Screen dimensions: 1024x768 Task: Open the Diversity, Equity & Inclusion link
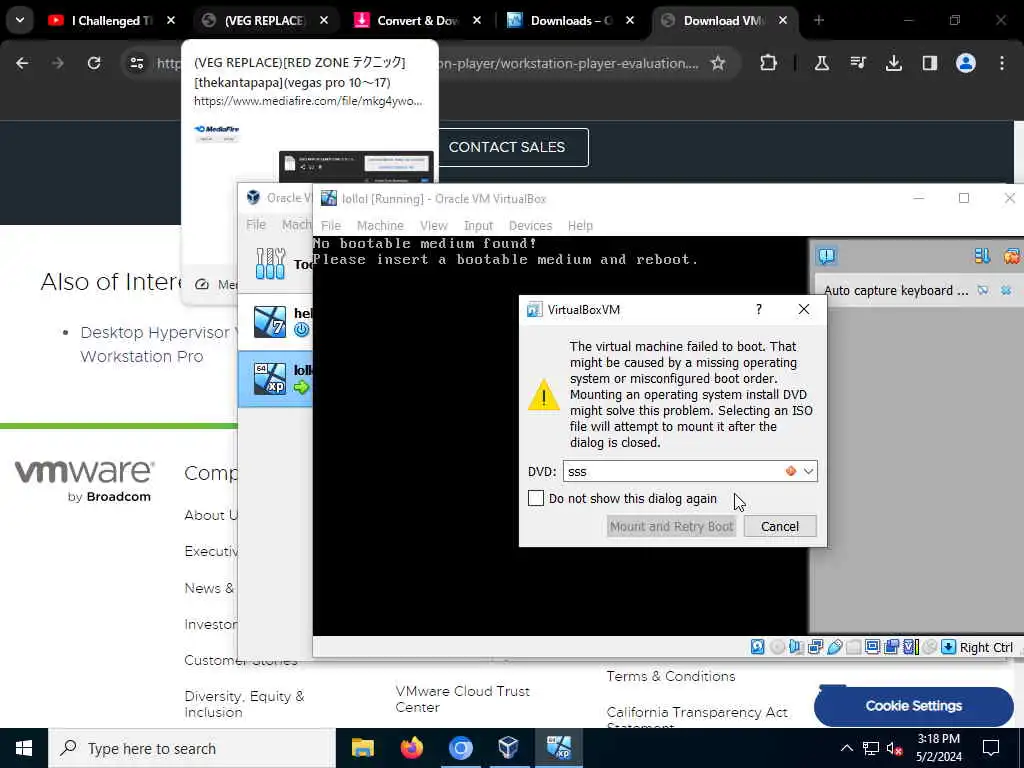coord(244,704)
